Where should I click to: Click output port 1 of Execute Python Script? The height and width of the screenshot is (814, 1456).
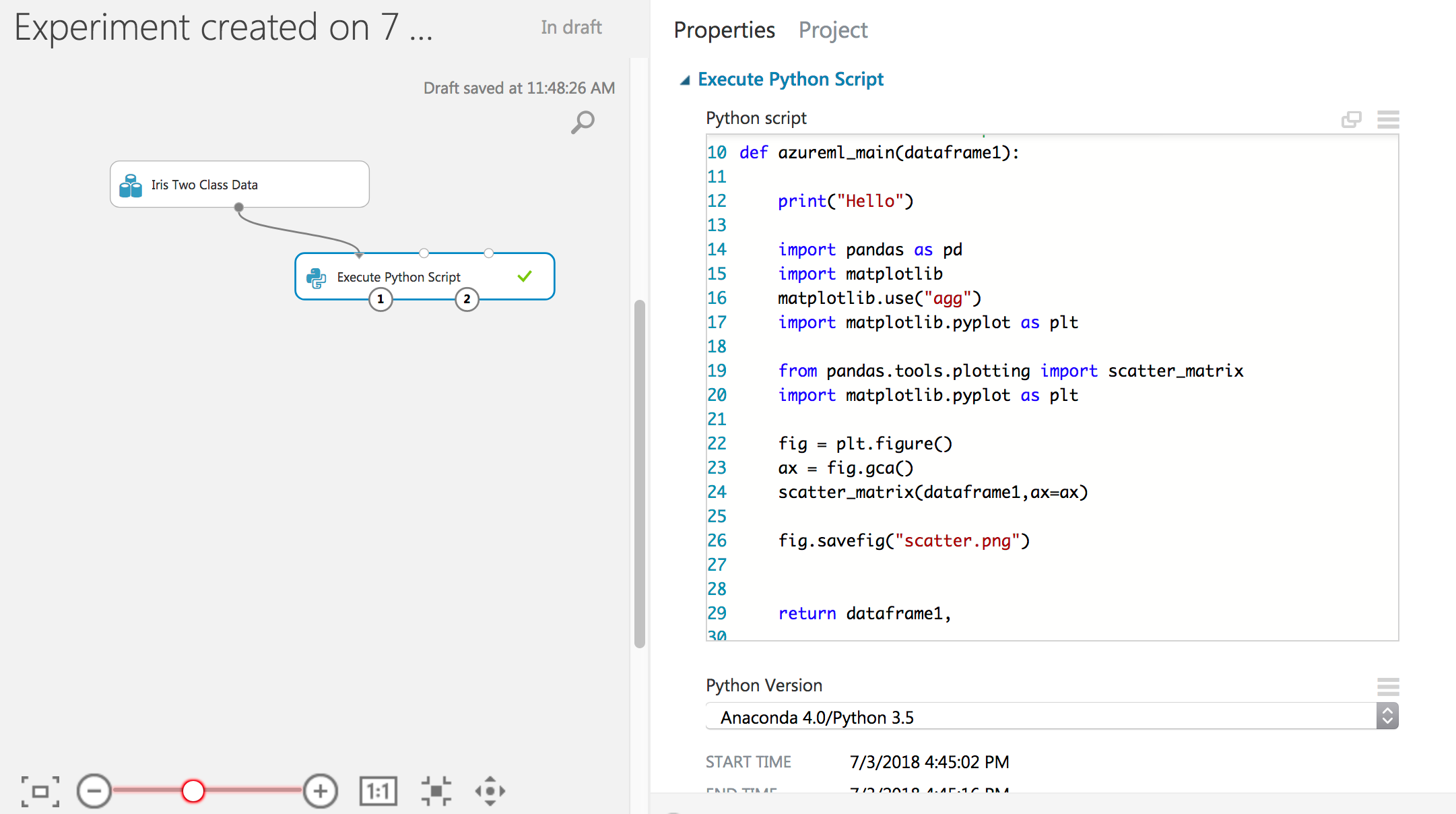click(x=380, y=299)
